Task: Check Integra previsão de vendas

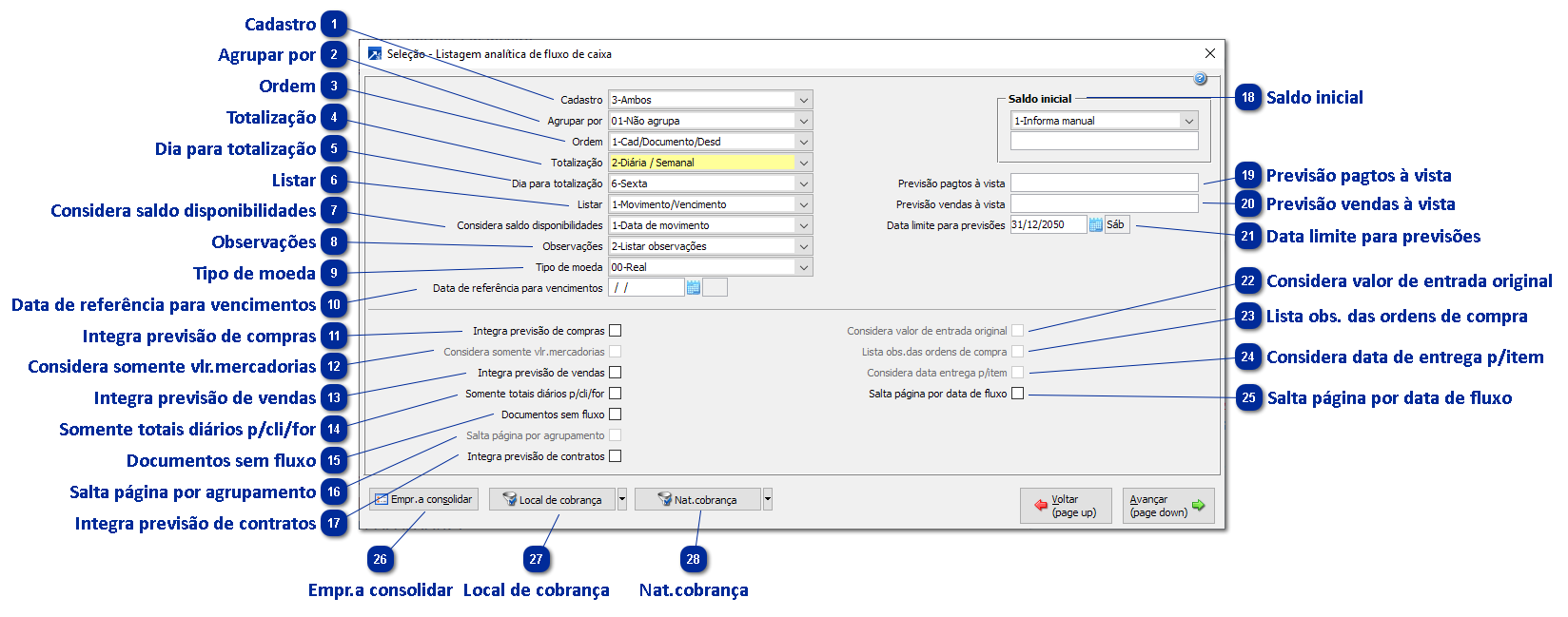Action: 615,373
